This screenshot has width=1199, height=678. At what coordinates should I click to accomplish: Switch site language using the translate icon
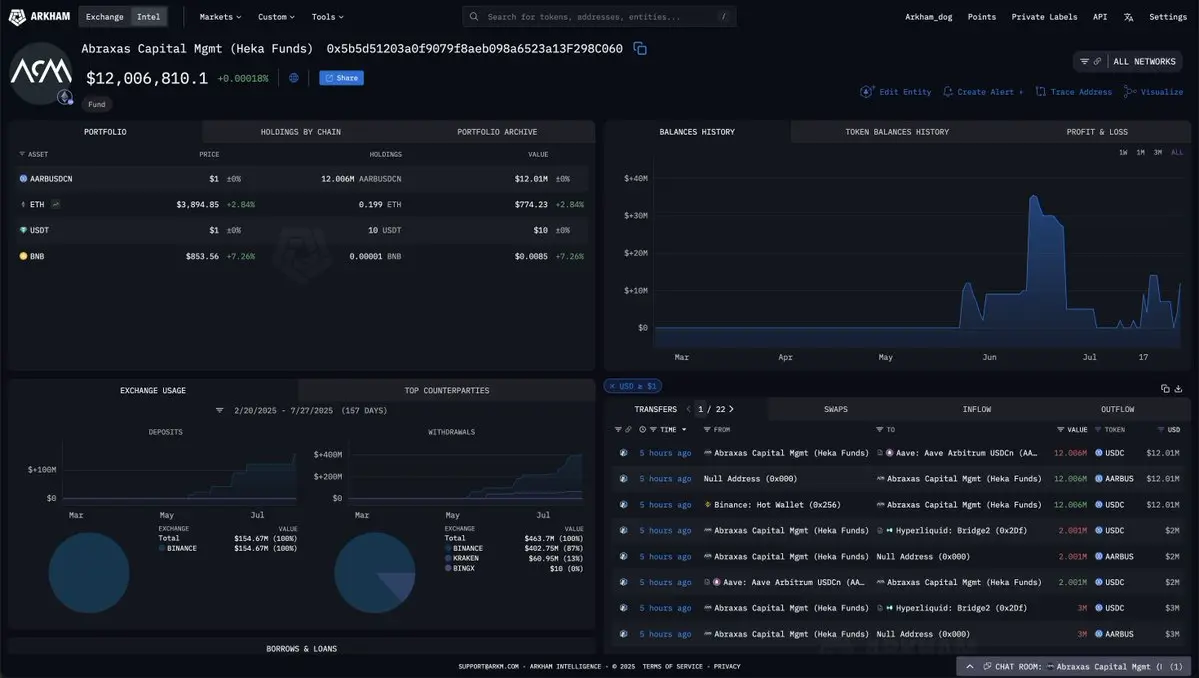click(x=1128, y=17)
